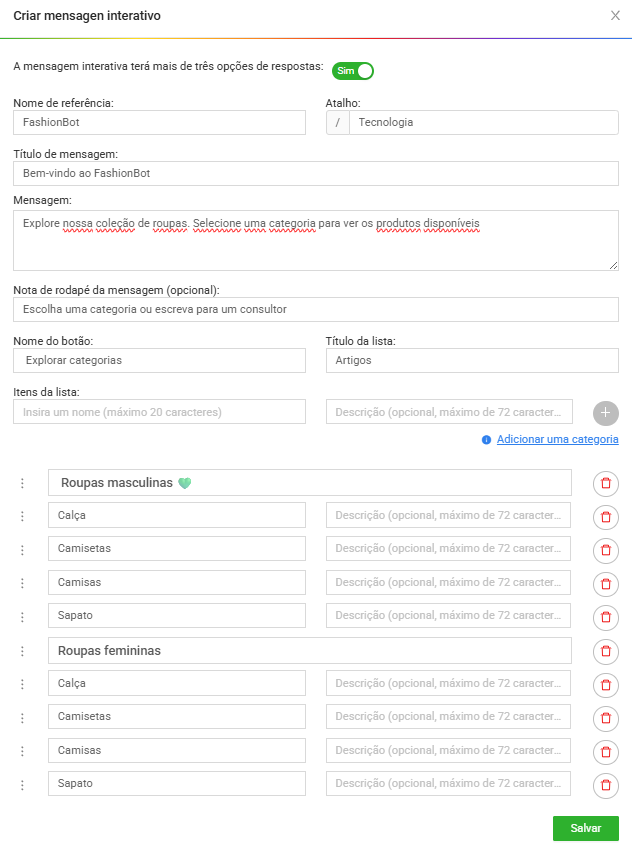Open the Adicionar uma categoria link

click(557, 439)
